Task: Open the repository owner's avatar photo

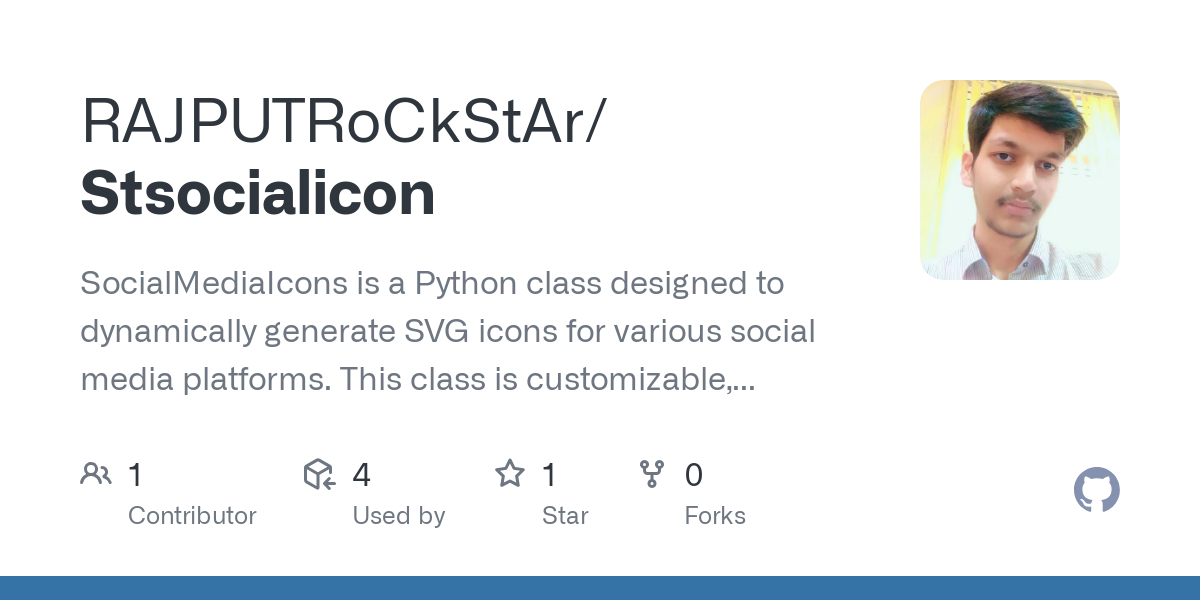Action: [x=1019, y=180]
